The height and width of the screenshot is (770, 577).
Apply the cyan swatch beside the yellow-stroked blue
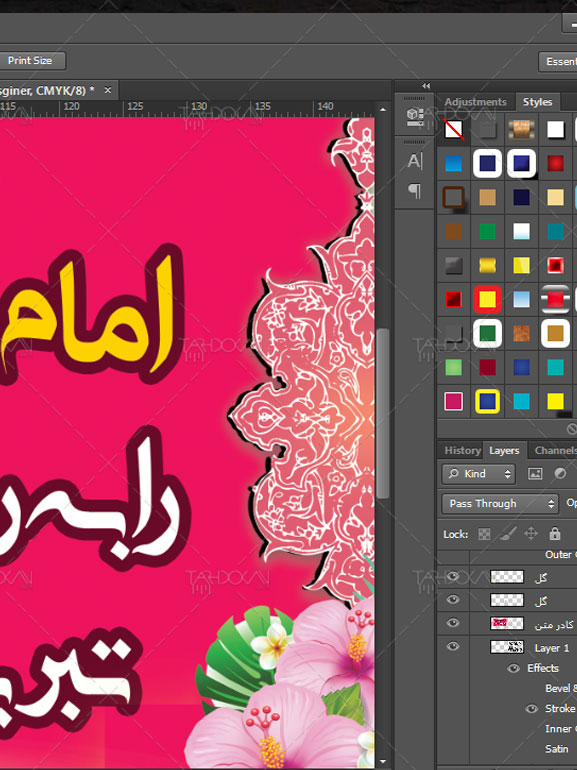[x=521, y=401]
